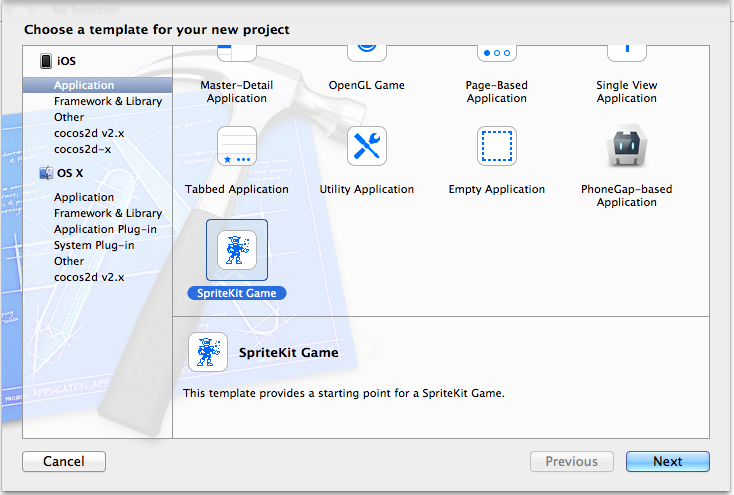Choose iOS cocos2d v2.x templates
The height and width of the screenshot is (495, 734).
pos(89,133)
